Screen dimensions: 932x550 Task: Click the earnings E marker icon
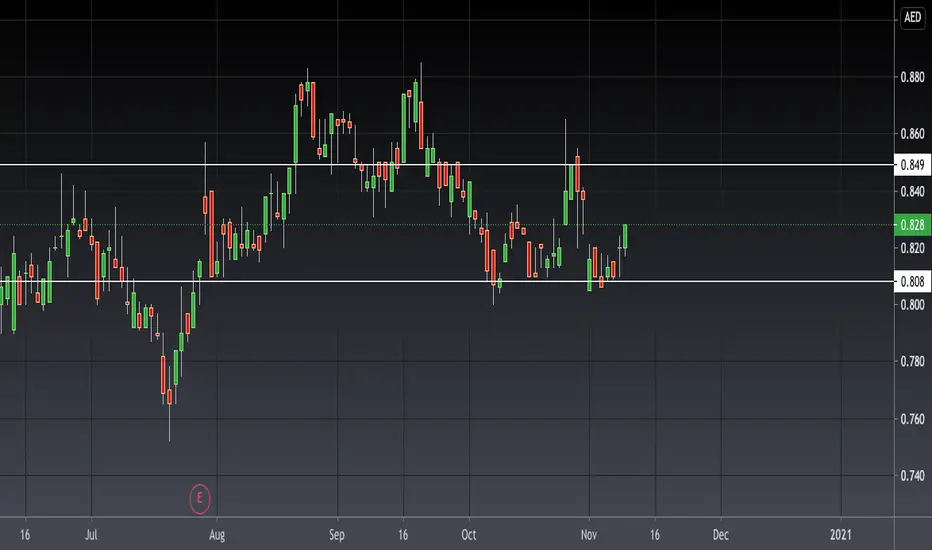click(x=200, y=498)
